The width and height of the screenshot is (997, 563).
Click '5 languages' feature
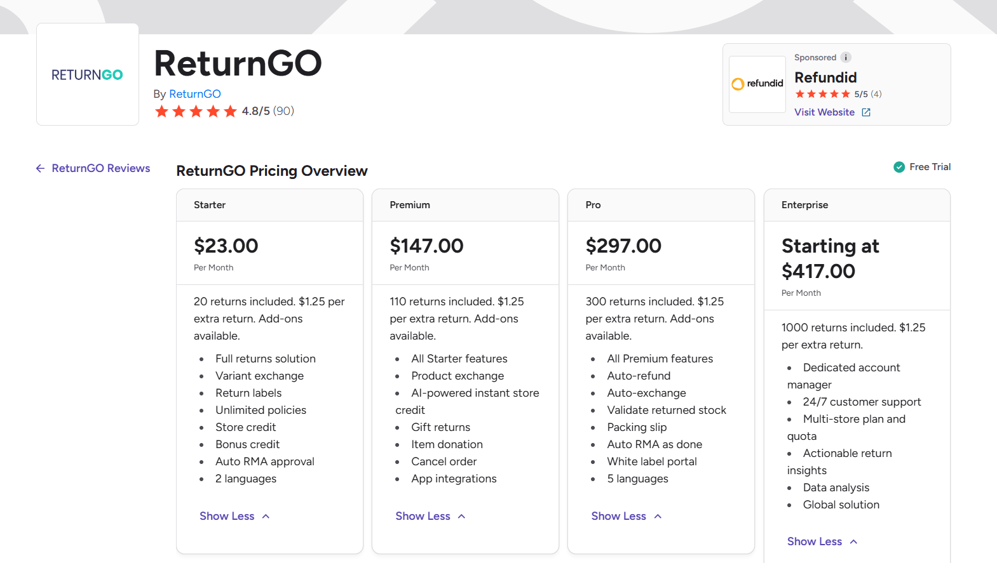(x=637, y=479)
